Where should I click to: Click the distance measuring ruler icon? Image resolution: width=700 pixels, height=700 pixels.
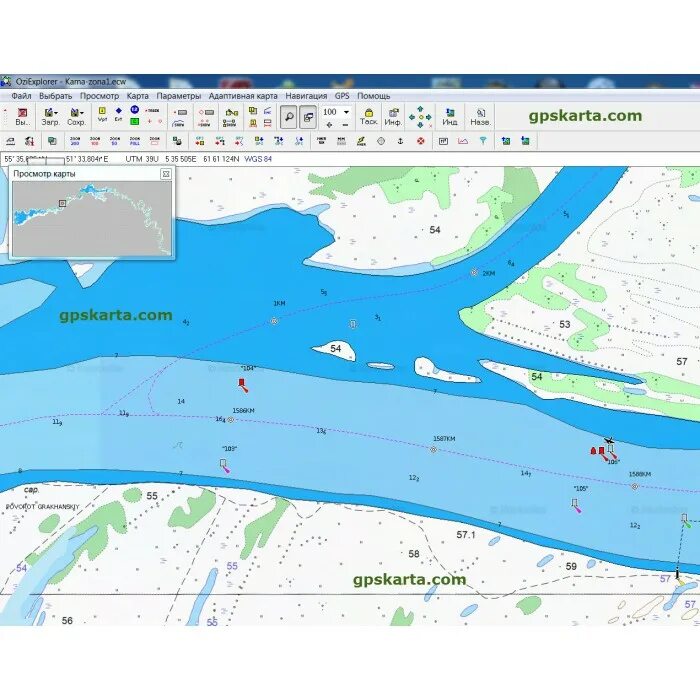(10, 141)
